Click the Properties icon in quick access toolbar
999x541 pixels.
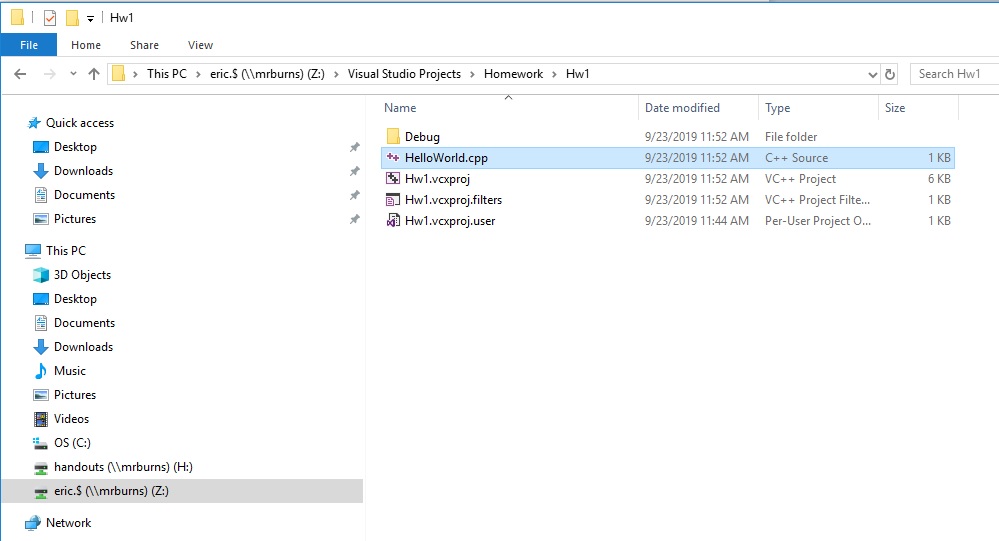tap(50, 18)
